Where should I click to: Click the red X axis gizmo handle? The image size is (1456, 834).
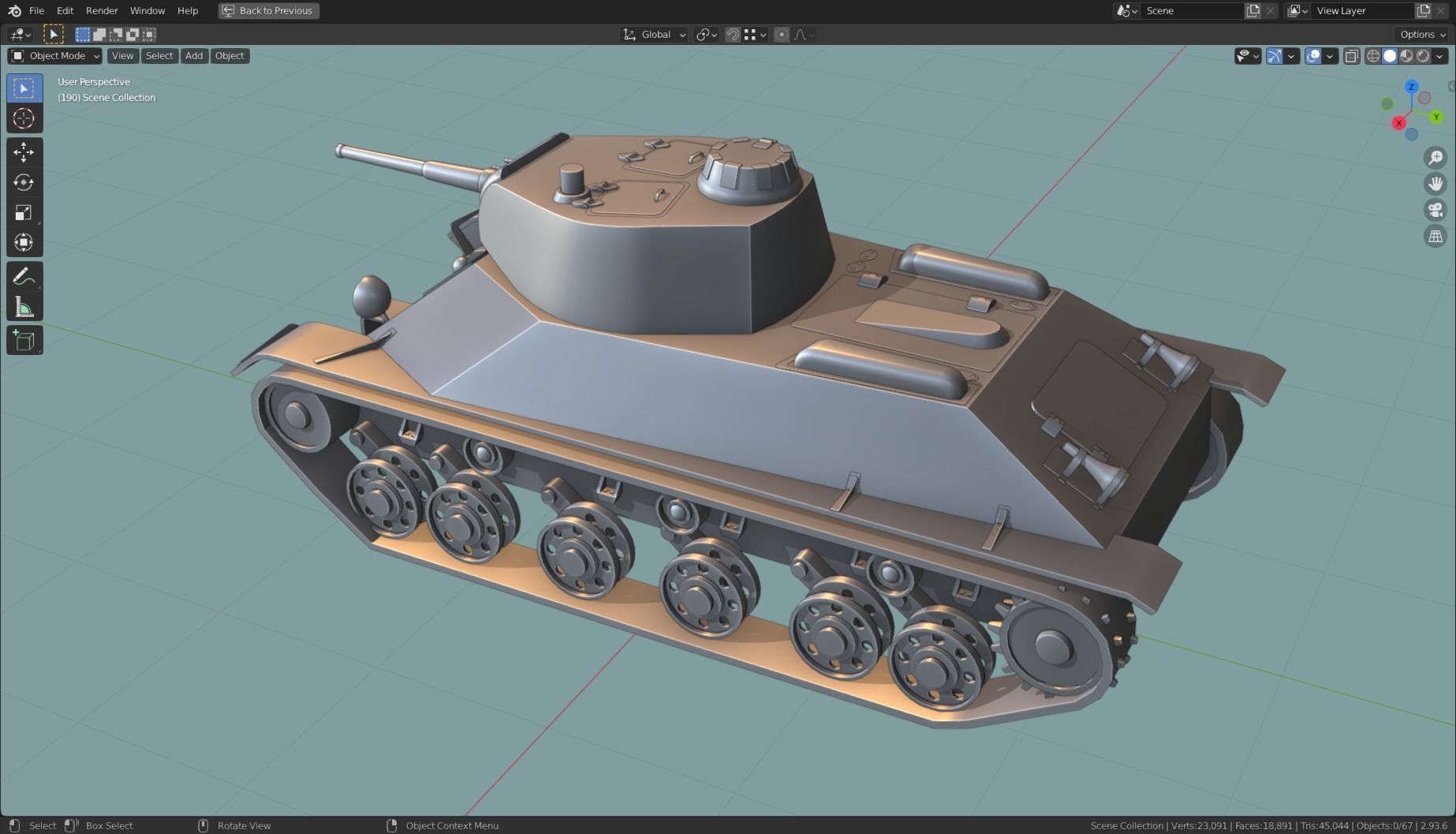point(1399,122)
